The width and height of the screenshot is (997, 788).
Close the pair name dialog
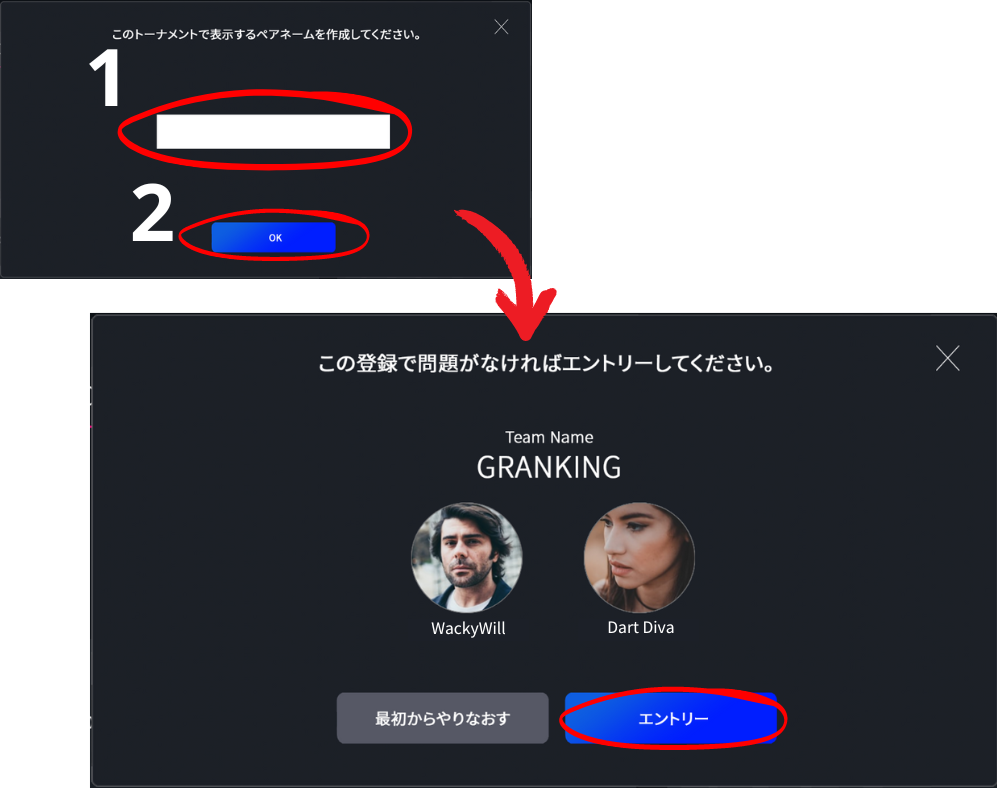[501, 27]
